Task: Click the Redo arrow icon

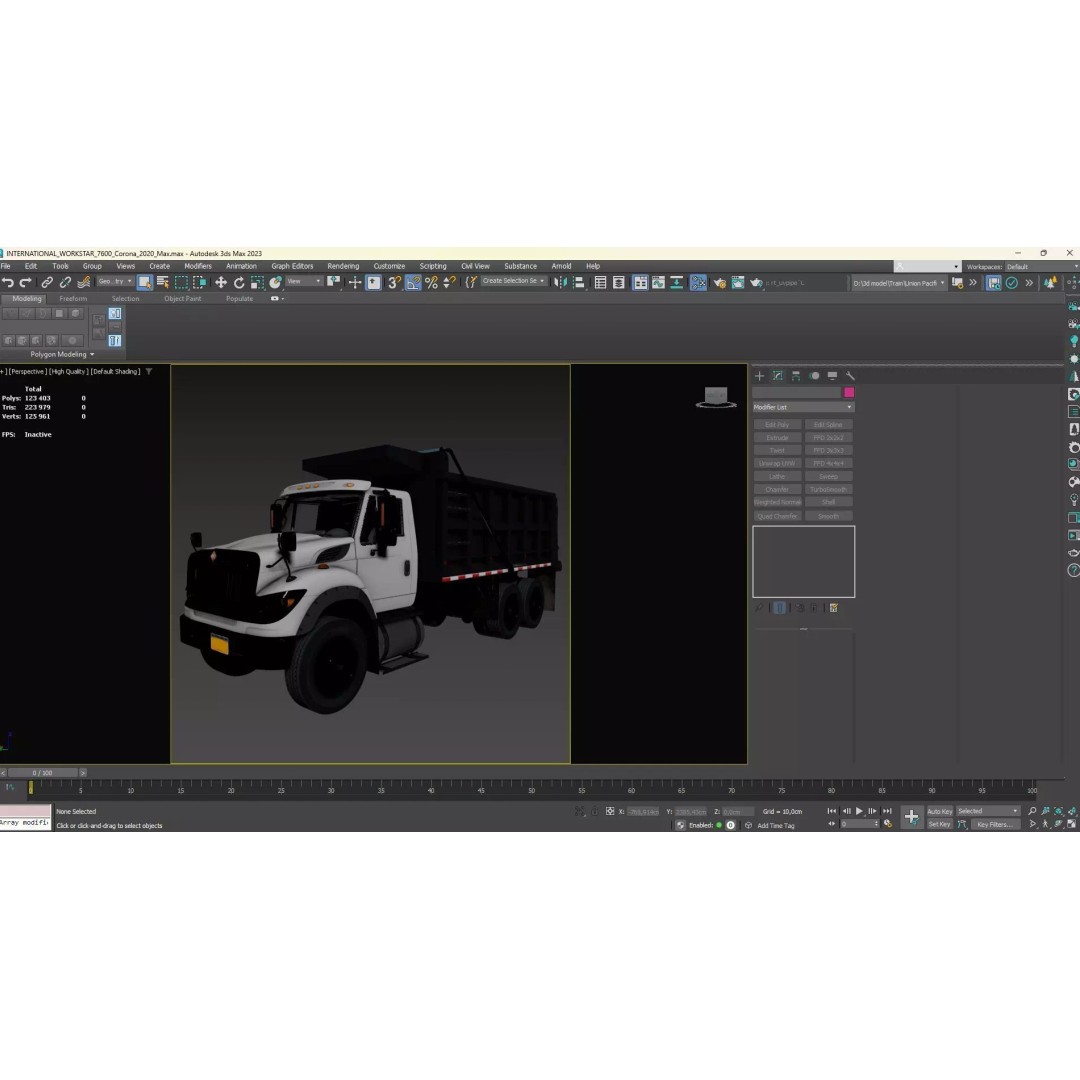Action: point(25,282)
